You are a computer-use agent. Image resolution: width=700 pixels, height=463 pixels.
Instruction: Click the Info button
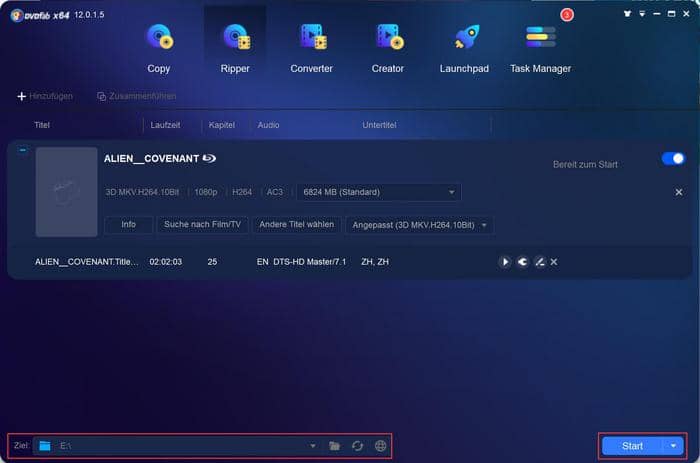(x=129, y=225)
